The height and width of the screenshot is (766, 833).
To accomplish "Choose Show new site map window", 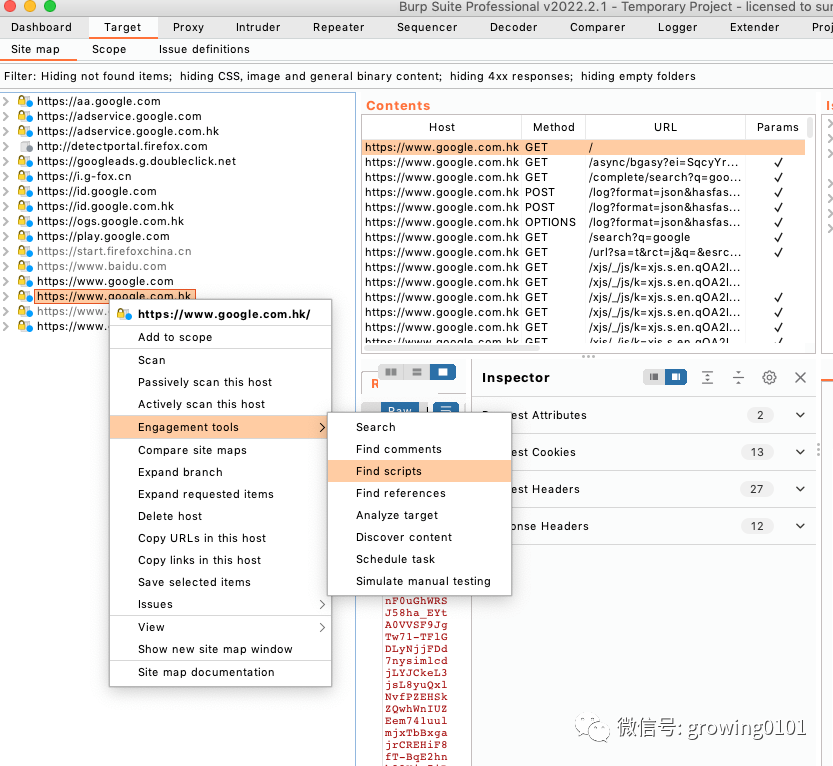I will [x=220, y=649].
